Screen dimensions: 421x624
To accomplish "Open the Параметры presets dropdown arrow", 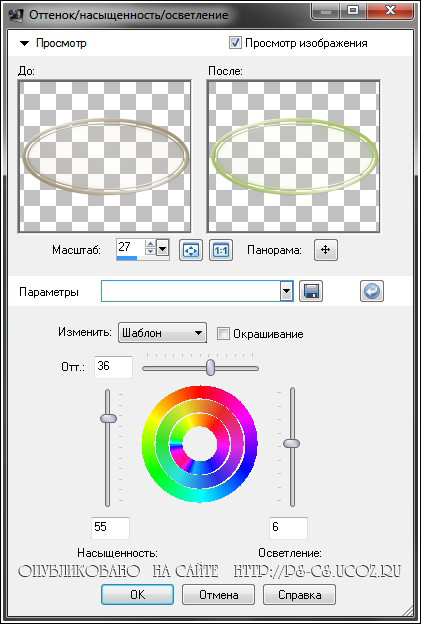I will click(x=287, y=291).
